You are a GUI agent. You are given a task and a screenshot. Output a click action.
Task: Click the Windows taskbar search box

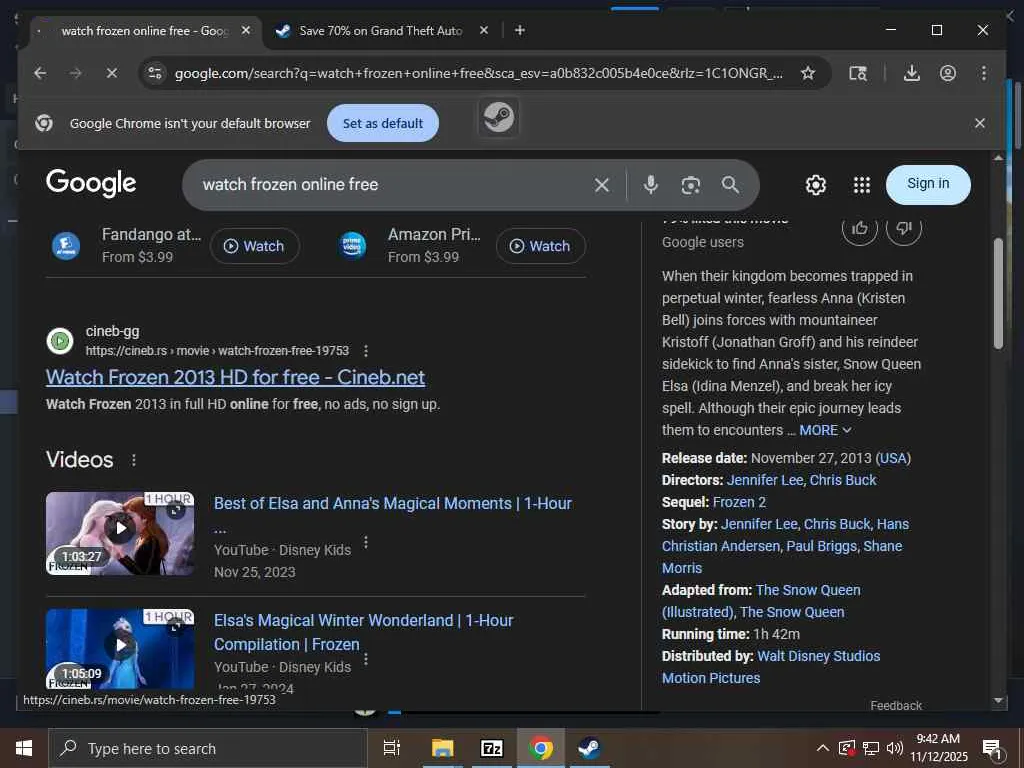[208, 748]
